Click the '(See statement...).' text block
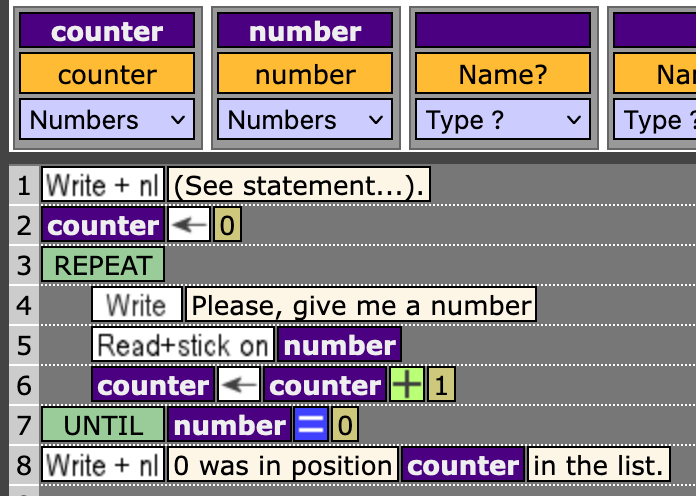 [x=299, y=185]
